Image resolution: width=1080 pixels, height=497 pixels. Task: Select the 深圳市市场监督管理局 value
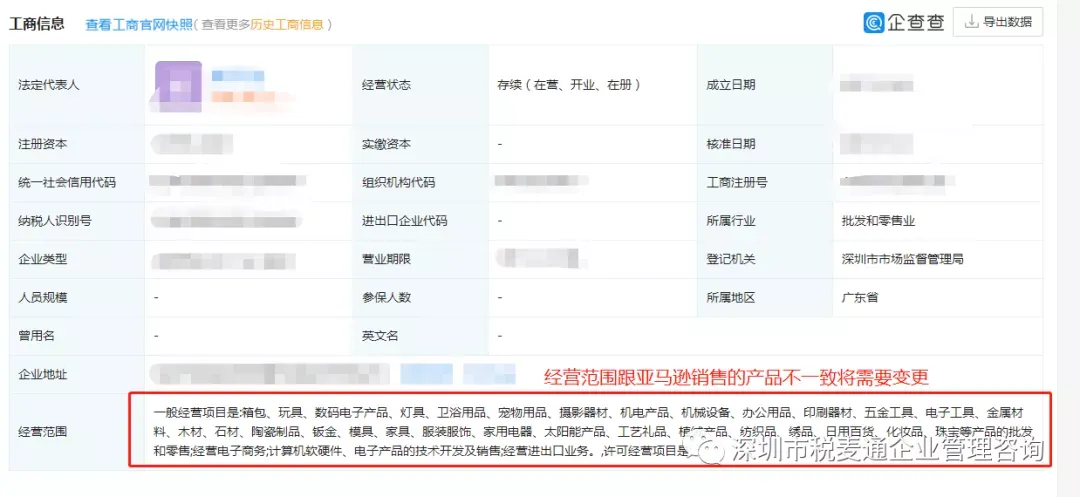point(902,260)
